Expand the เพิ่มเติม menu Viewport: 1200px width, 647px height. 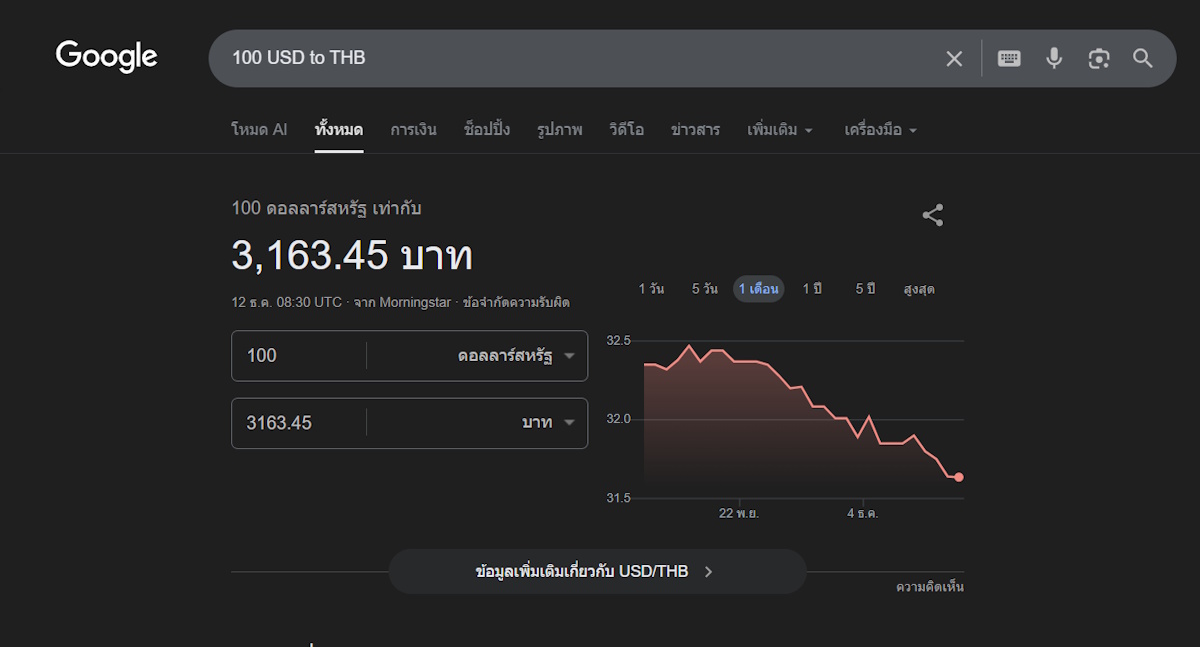[780, 130]
